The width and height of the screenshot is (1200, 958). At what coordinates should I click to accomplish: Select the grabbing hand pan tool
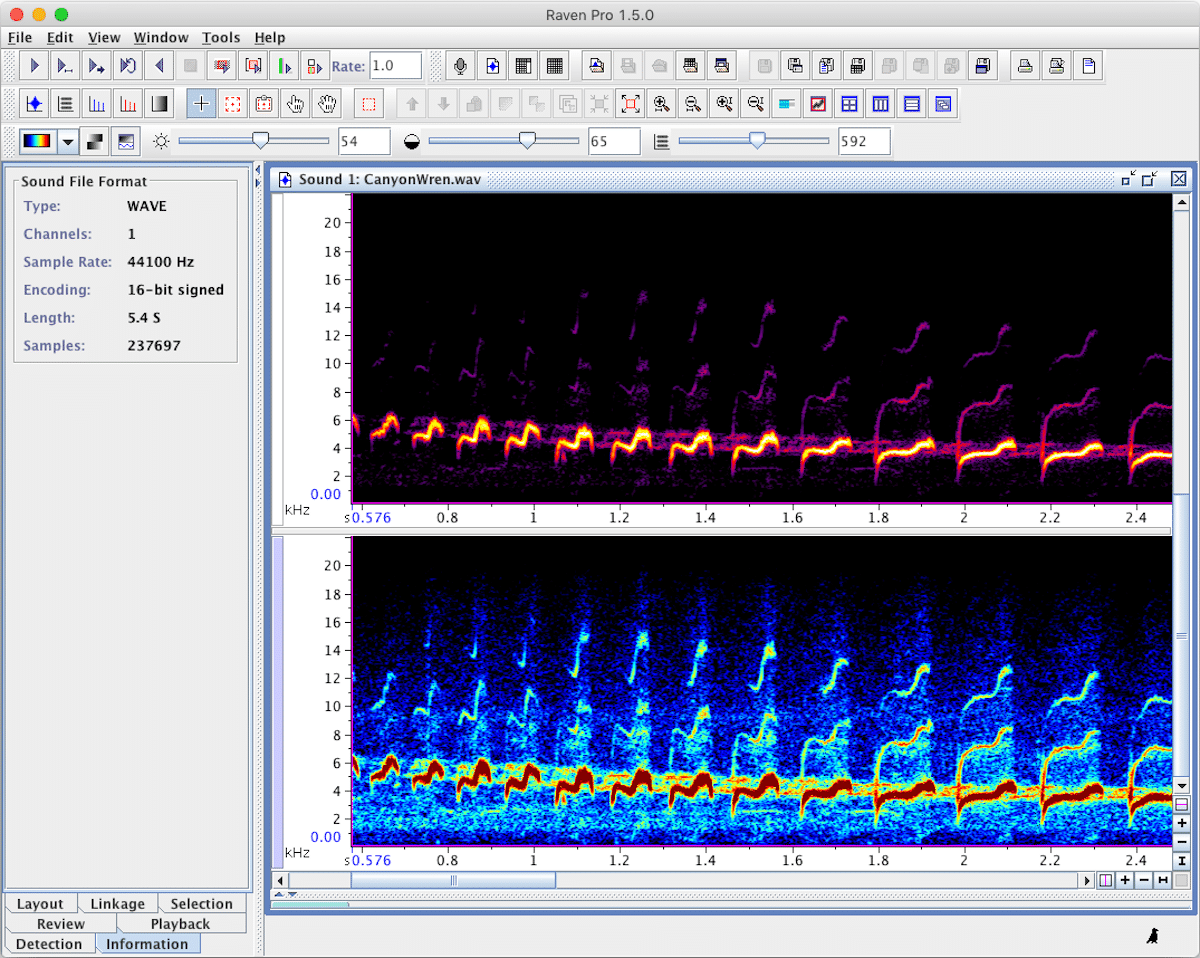[326, 104]
